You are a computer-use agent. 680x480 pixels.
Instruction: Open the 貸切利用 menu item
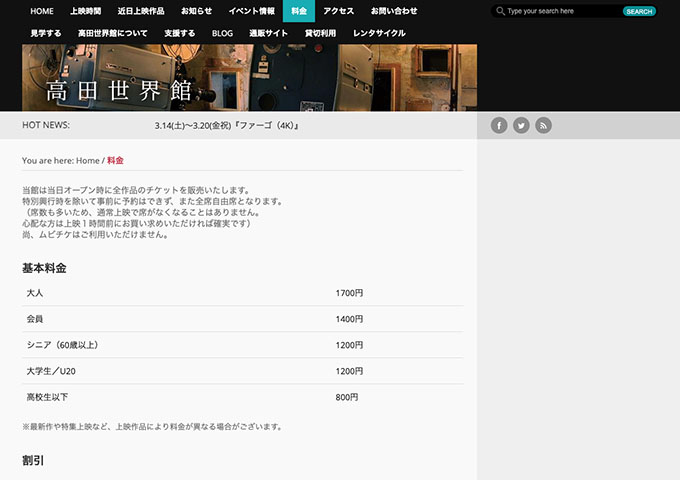320,33
